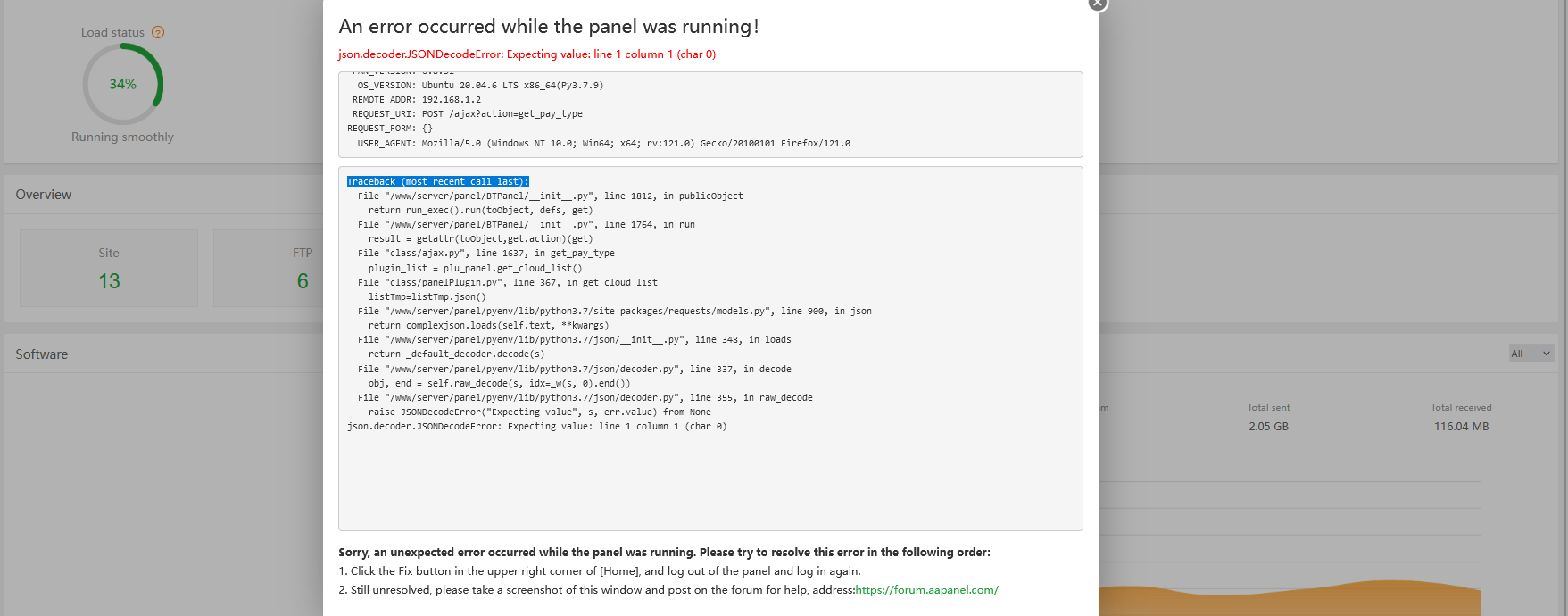Open the All network filter dropdown
1568x616 pixels.
click(x=1531, y=354)
